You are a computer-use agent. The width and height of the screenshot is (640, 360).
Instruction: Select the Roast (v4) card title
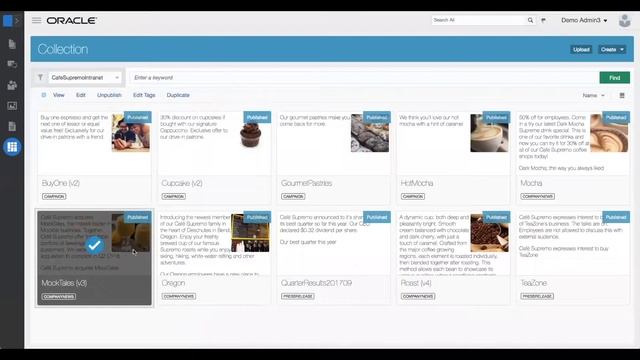point(416,283)
